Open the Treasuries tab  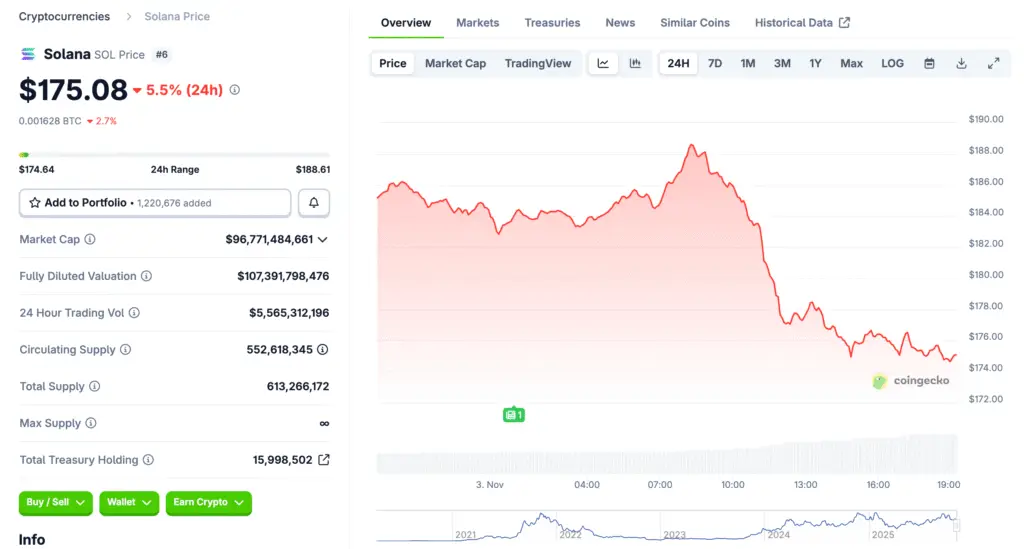pos(552,23)
